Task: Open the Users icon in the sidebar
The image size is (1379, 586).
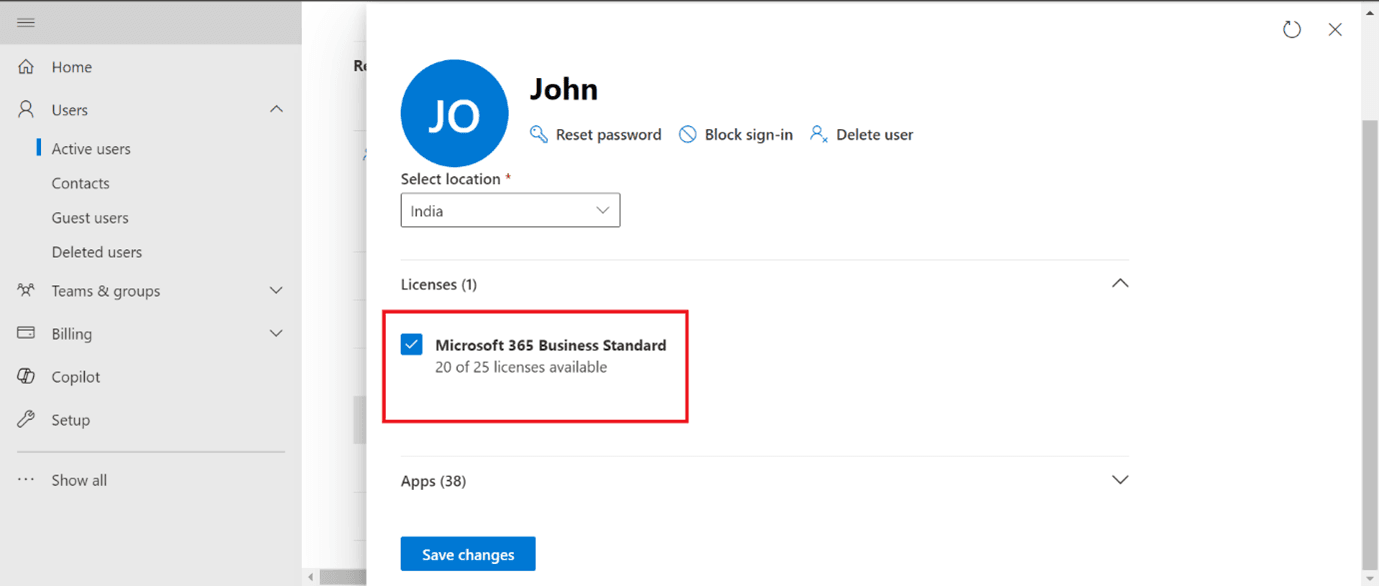Action: pyautogui.click(x=25, y=109)
